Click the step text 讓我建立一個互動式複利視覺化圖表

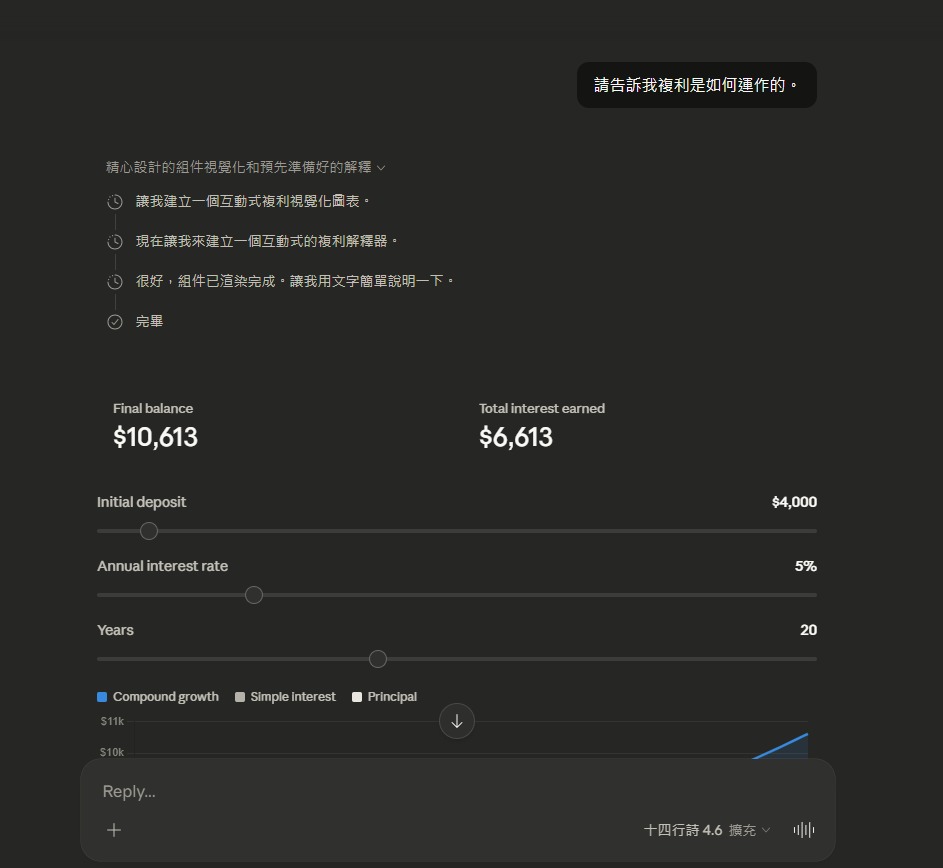253,201
